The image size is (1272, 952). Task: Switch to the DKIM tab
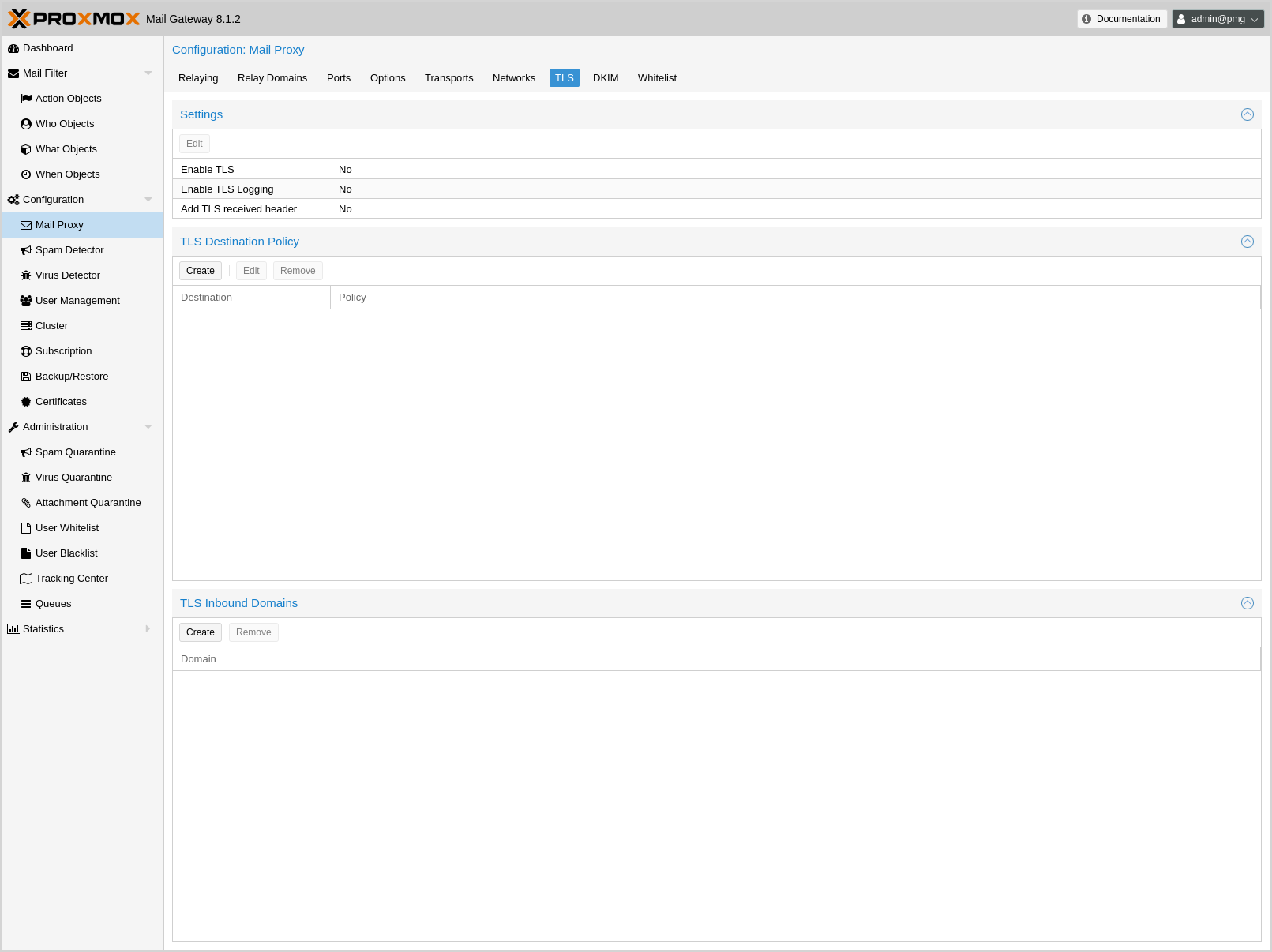point(605,78)
